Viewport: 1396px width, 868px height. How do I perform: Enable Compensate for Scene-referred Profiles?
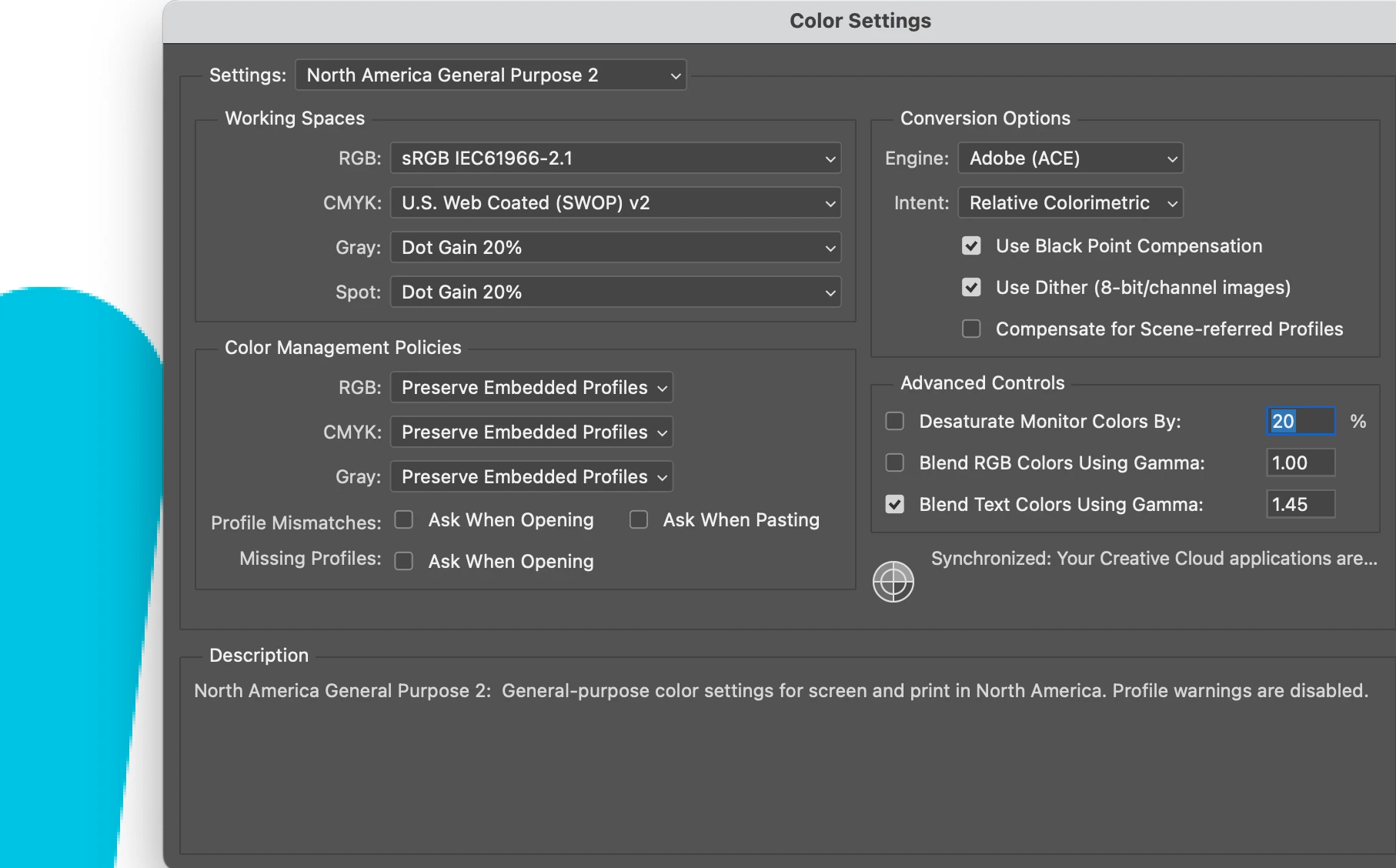pyautogui.click(x=971, y=329)
